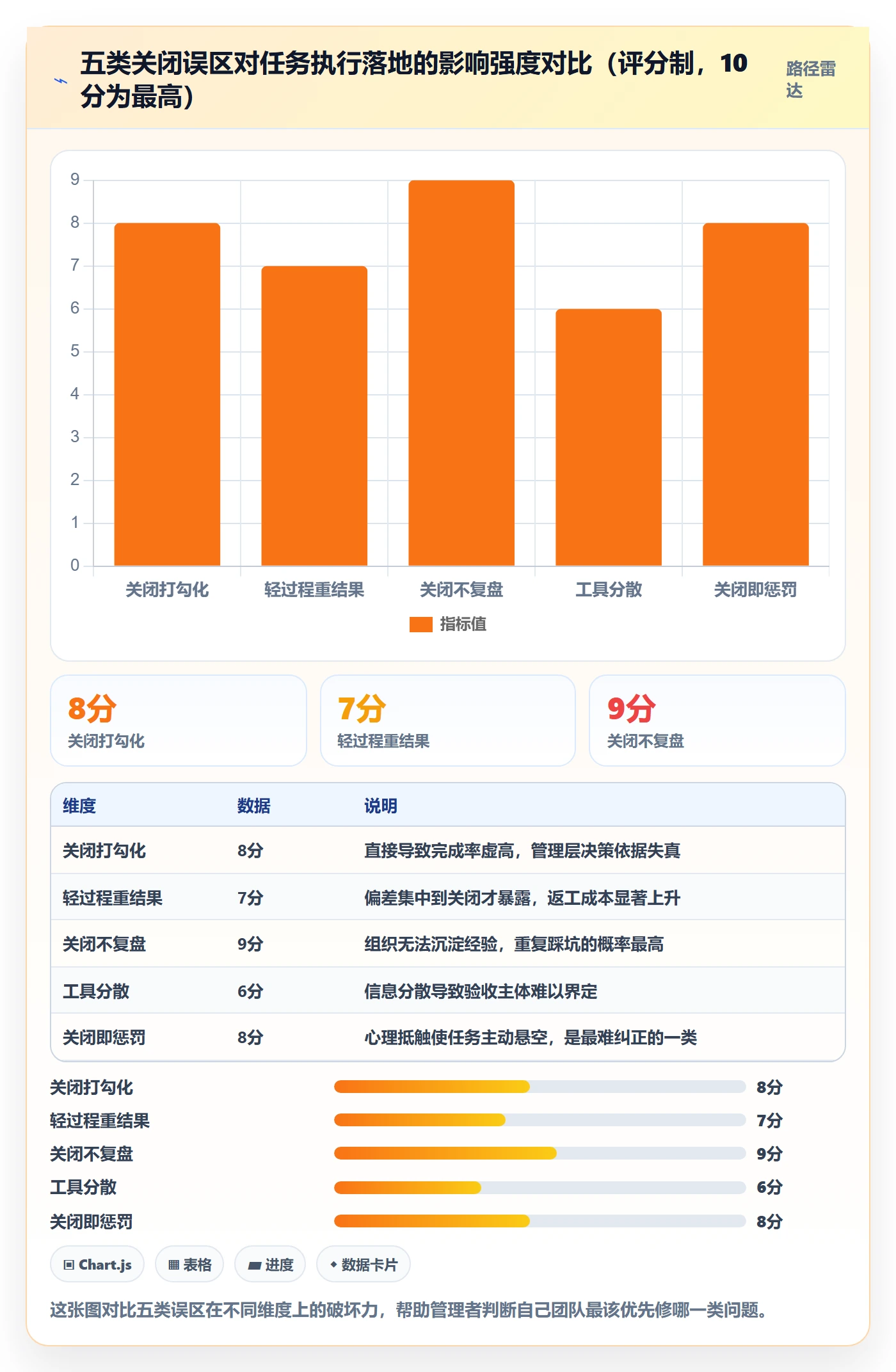Click the 表格 tag chip
Image resolution: width=896 pixels, height=1372 pixels.
(189, 1264)
